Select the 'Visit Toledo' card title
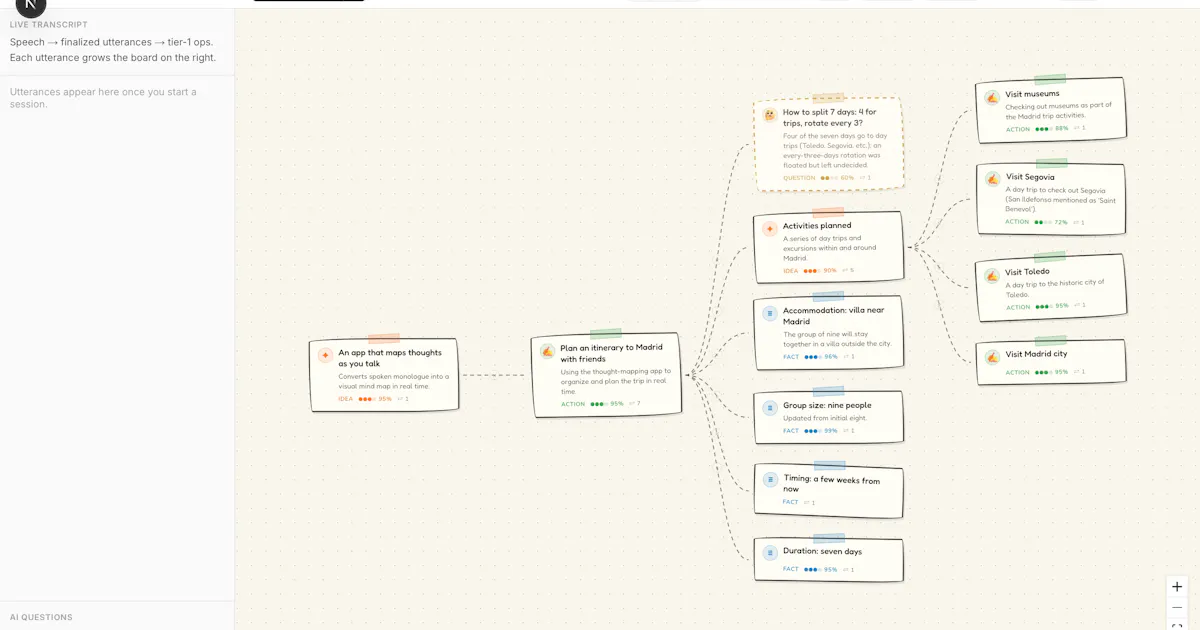Image resolution: width=1200 pixels, height=630 pixels. pyautogui.click(x=1027, y=272)
